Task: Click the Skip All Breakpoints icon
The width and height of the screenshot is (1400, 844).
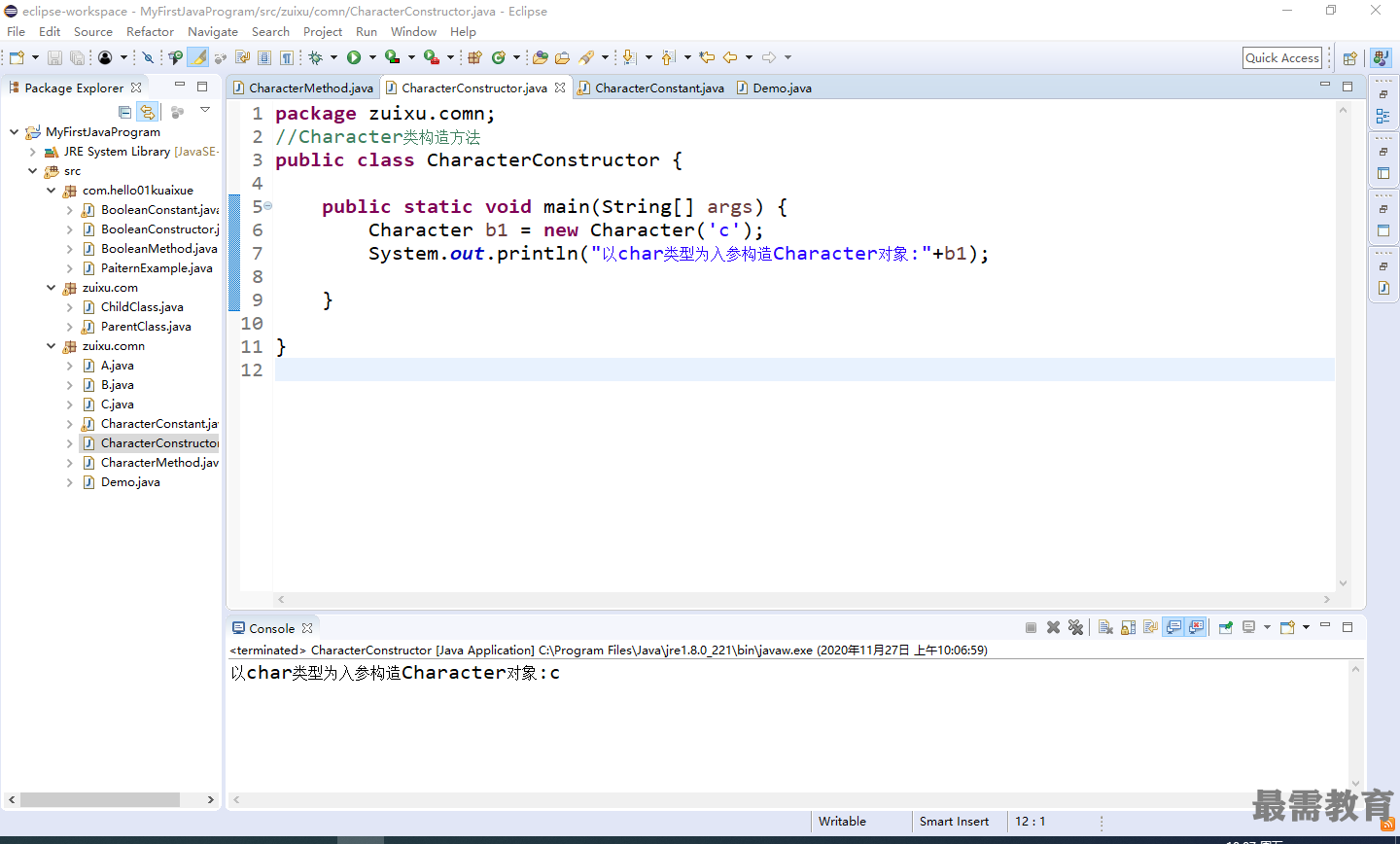Action: (148, 58)
